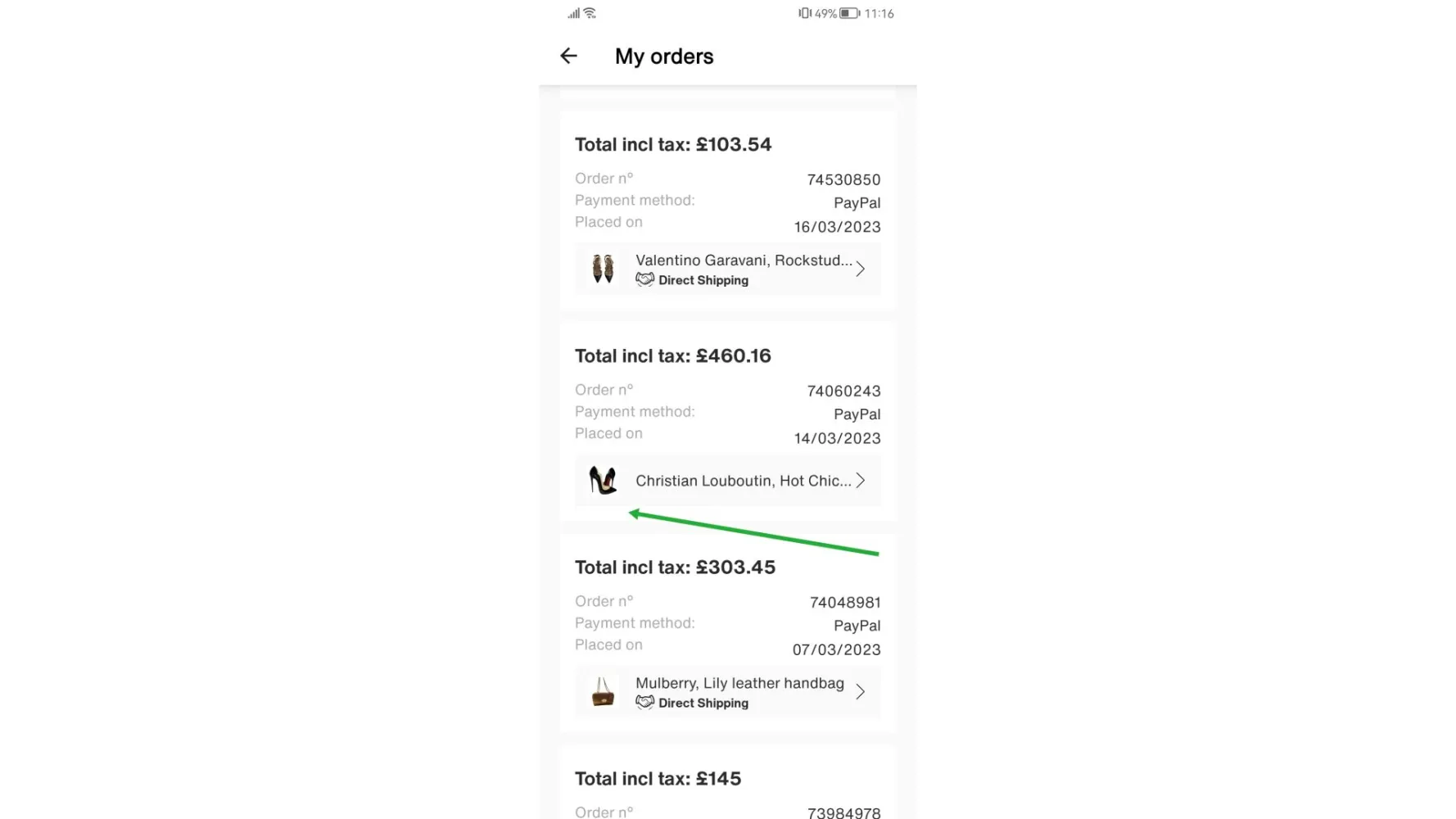Select the £145 order total heading
This screenshot has height=819, width=1456.
(x=658, y=778)
